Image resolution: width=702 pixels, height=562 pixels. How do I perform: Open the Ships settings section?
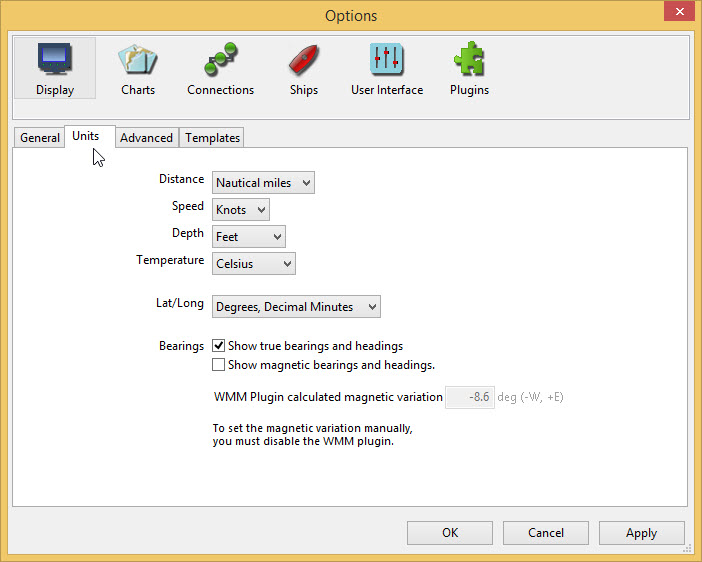click(303, 68)
